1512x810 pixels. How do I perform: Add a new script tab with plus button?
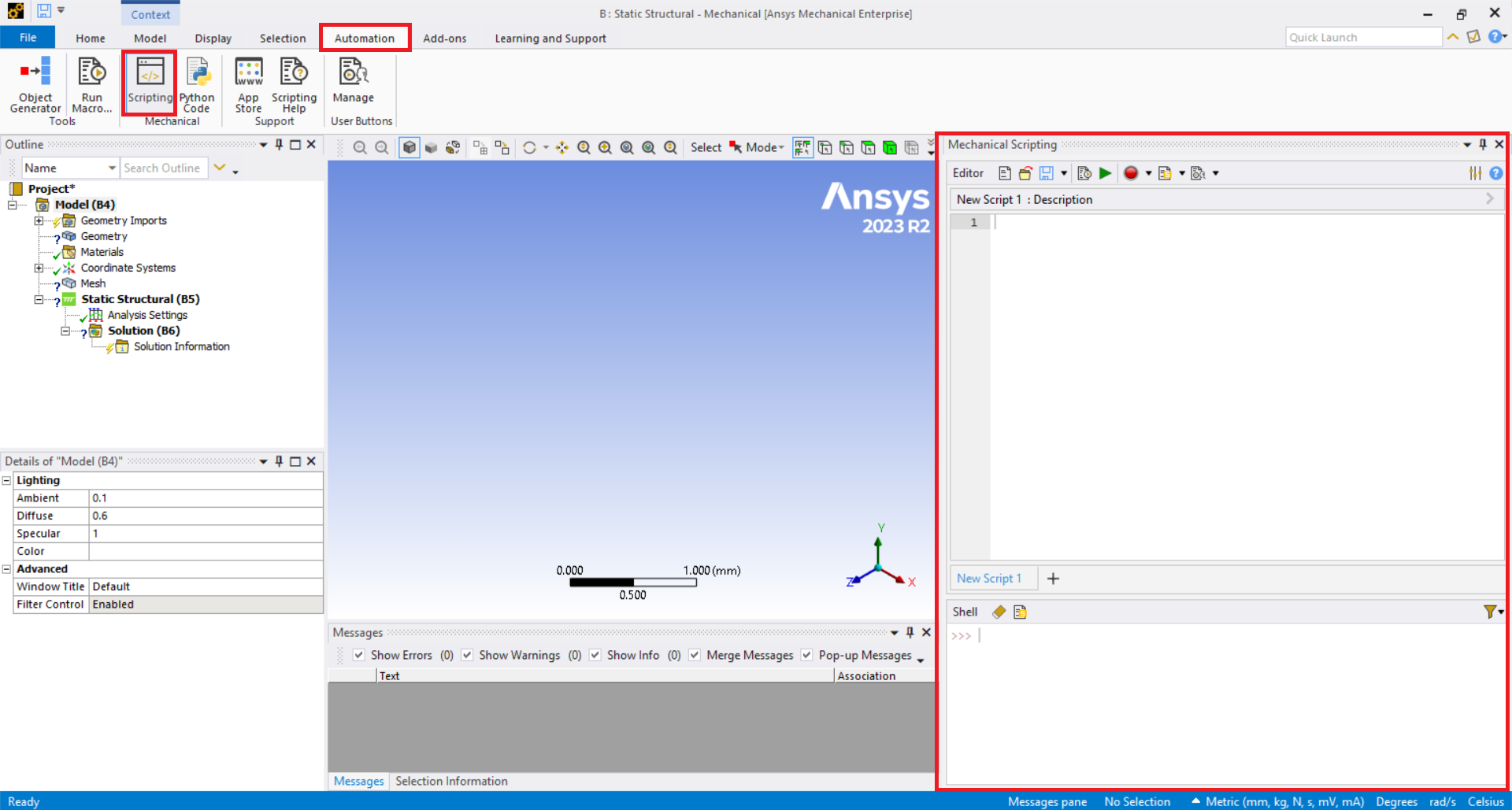pyautogui.click(x=1053, y=579)
